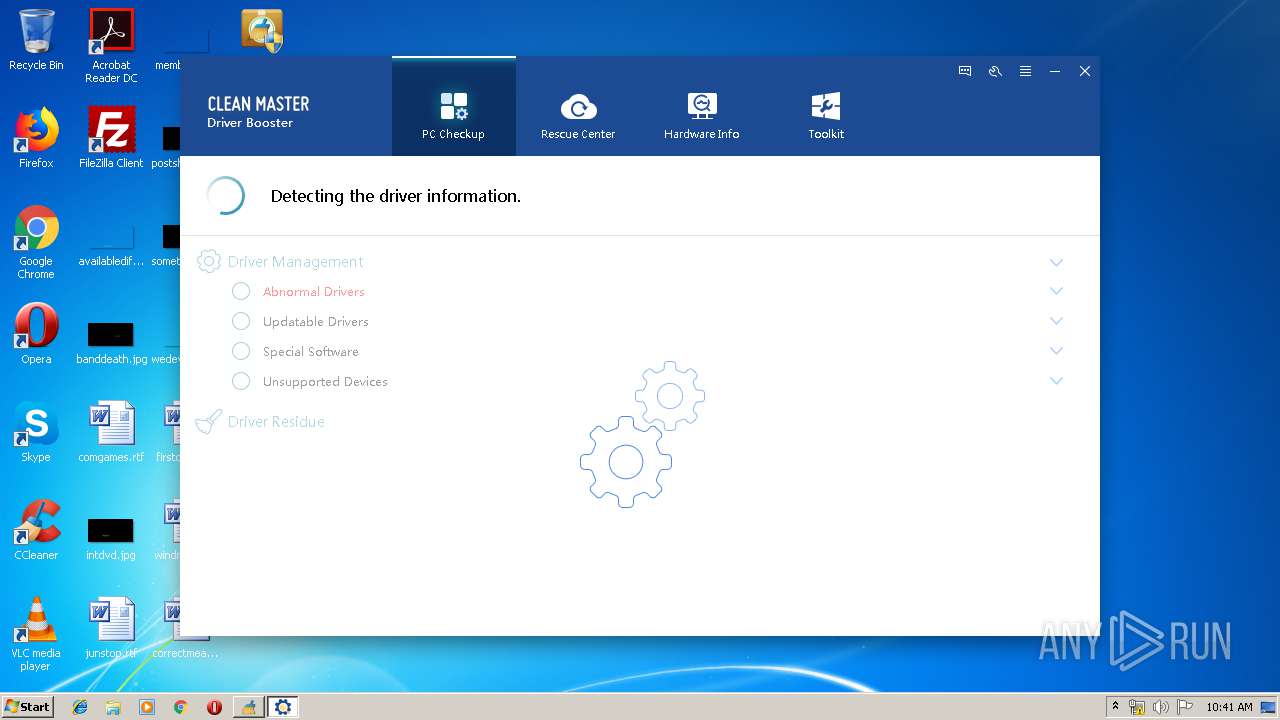
Task: Launch Google Chrome desktop shortcut
Action: (36, 242)
